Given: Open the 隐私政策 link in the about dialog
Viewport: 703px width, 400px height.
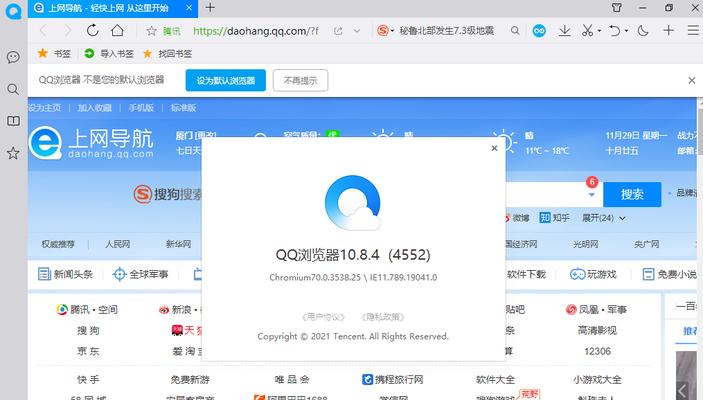Looking at the screenshot, I should point(382,317).
